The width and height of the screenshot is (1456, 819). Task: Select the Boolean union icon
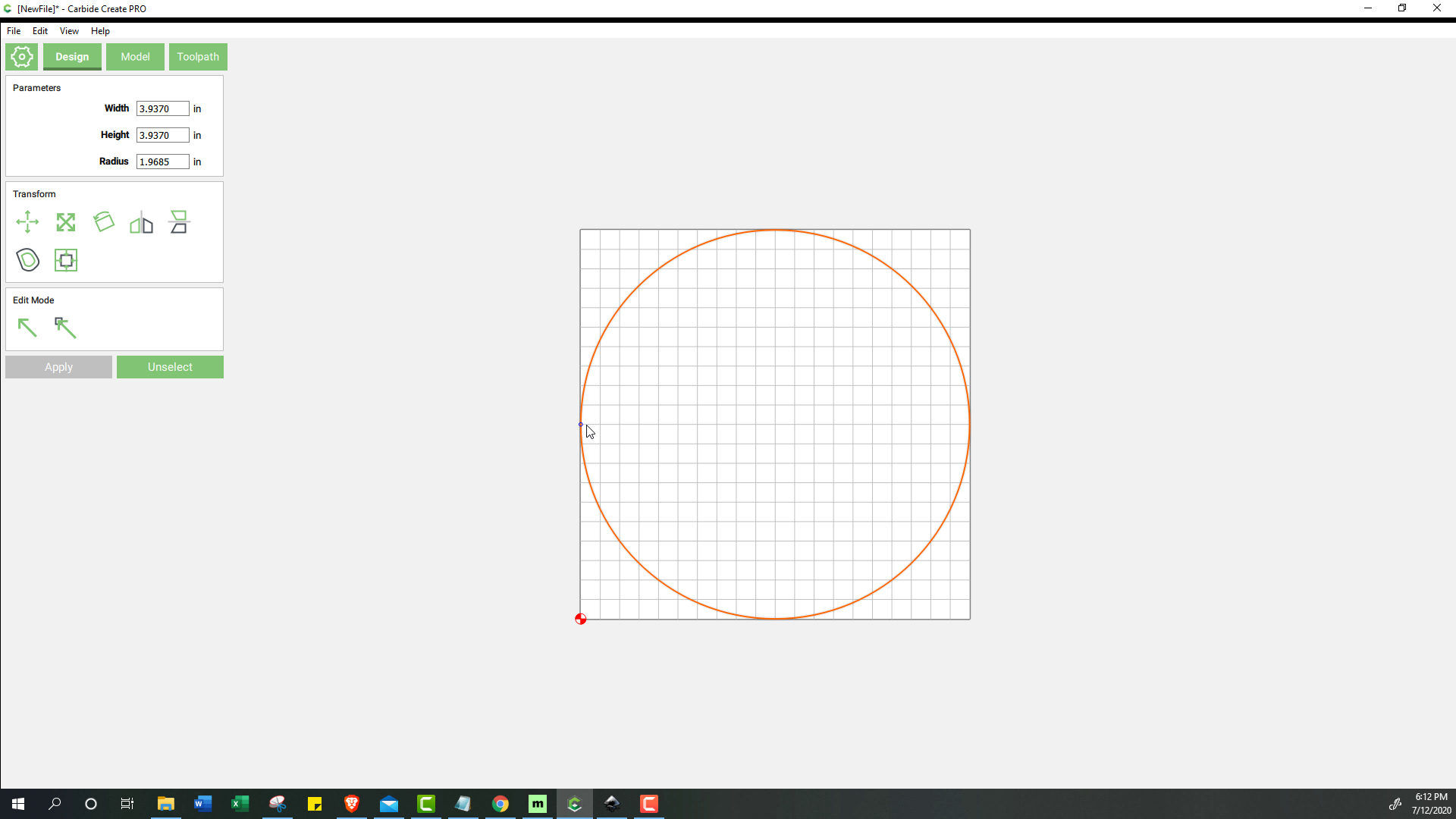tap(28, 260)
